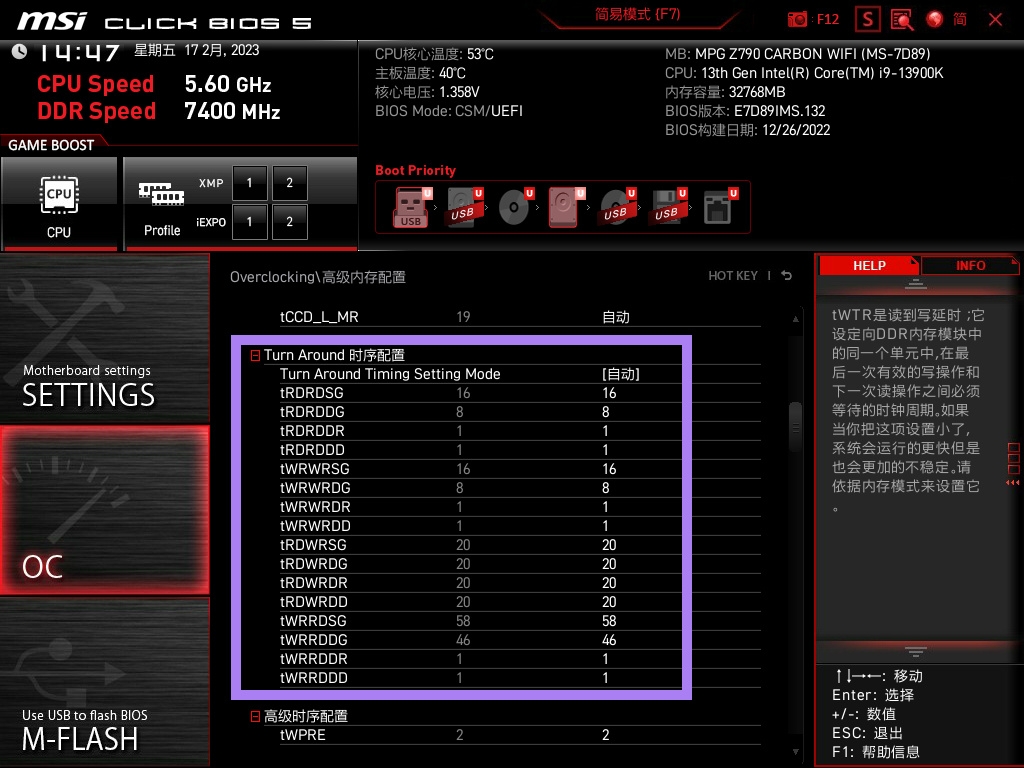The height and width of the screenshot is (768, 1024).
Task: Select the USB CD-ROM boot device icon
Action: 616,207
